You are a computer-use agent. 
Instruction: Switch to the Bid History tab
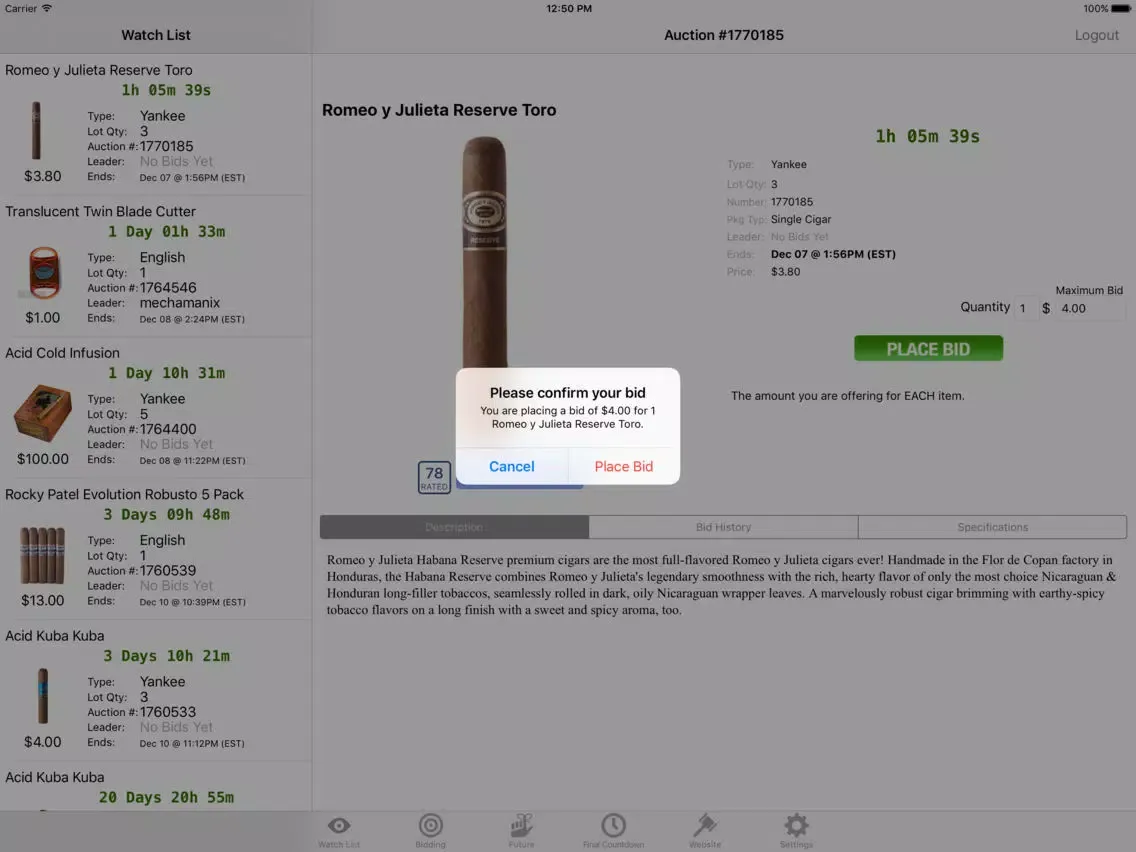pos(723,527)
